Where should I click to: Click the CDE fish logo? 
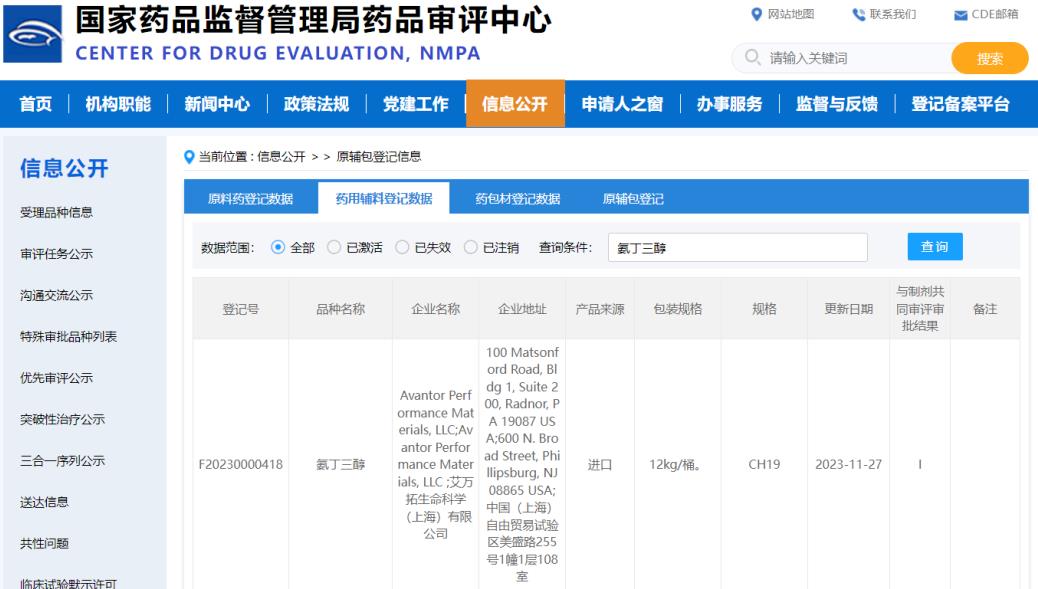(32, 34)
